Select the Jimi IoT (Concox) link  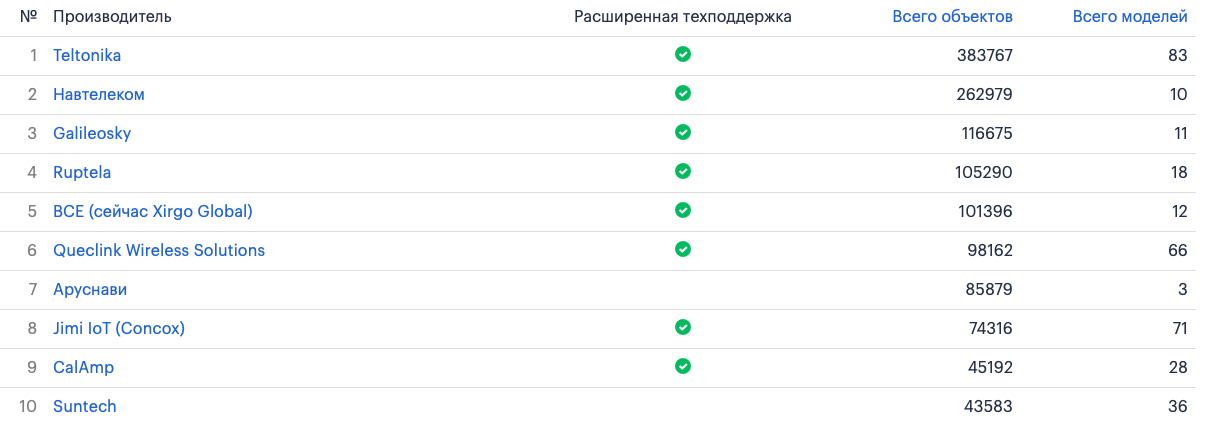pyautogui.click(x=119, y=329)
